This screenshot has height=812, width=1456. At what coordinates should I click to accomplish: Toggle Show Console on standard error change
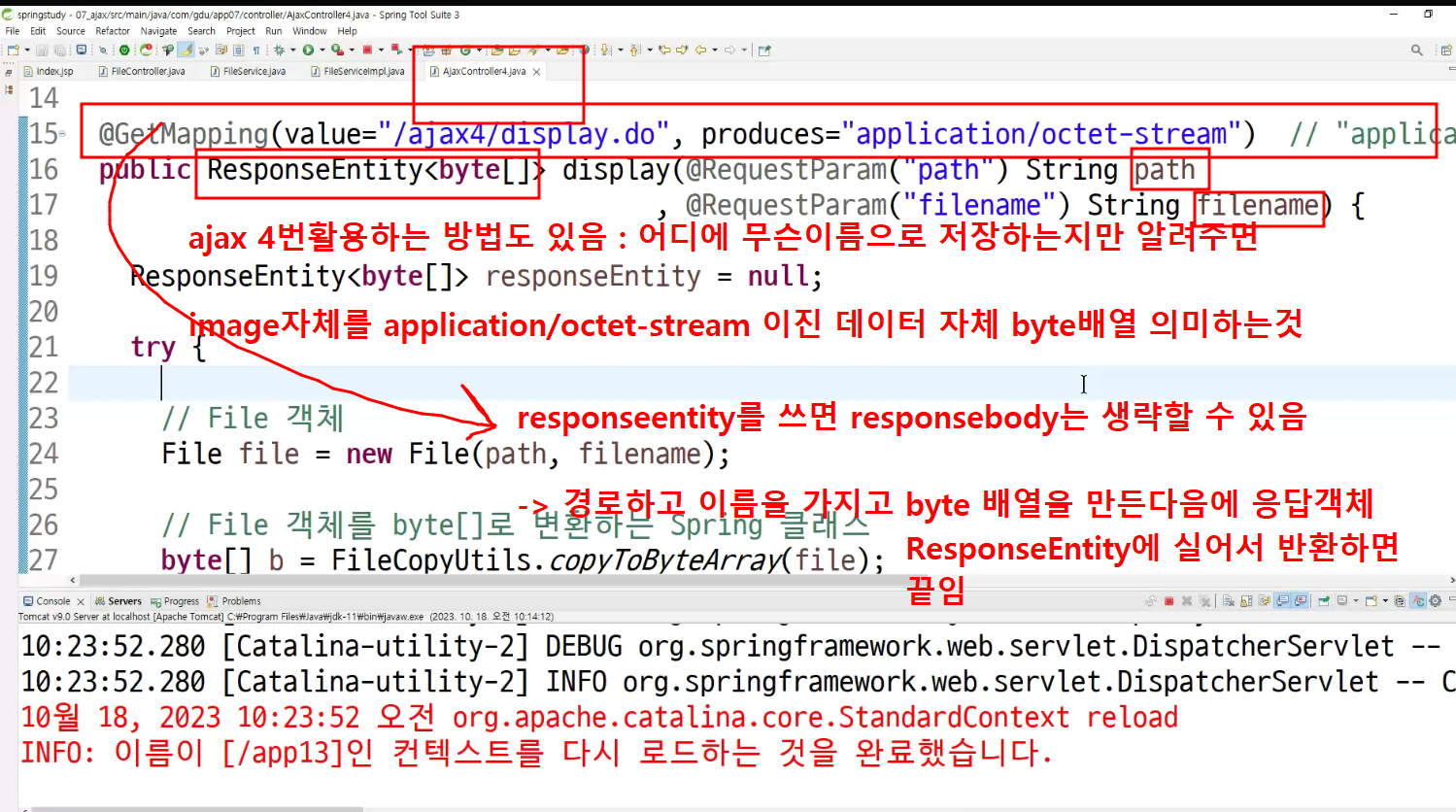1300,601
